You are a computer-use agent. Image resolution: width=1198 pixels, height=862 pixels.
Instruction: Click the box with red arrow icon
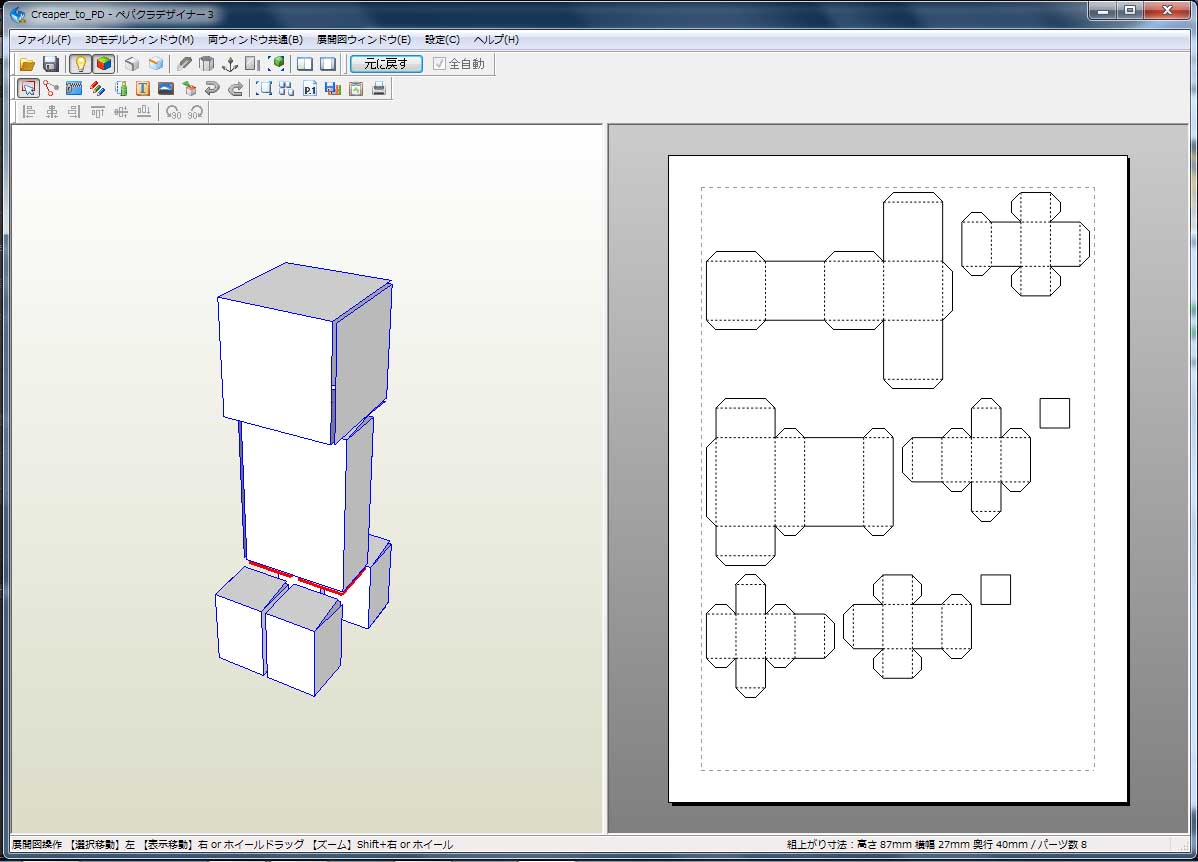[189, 89]
